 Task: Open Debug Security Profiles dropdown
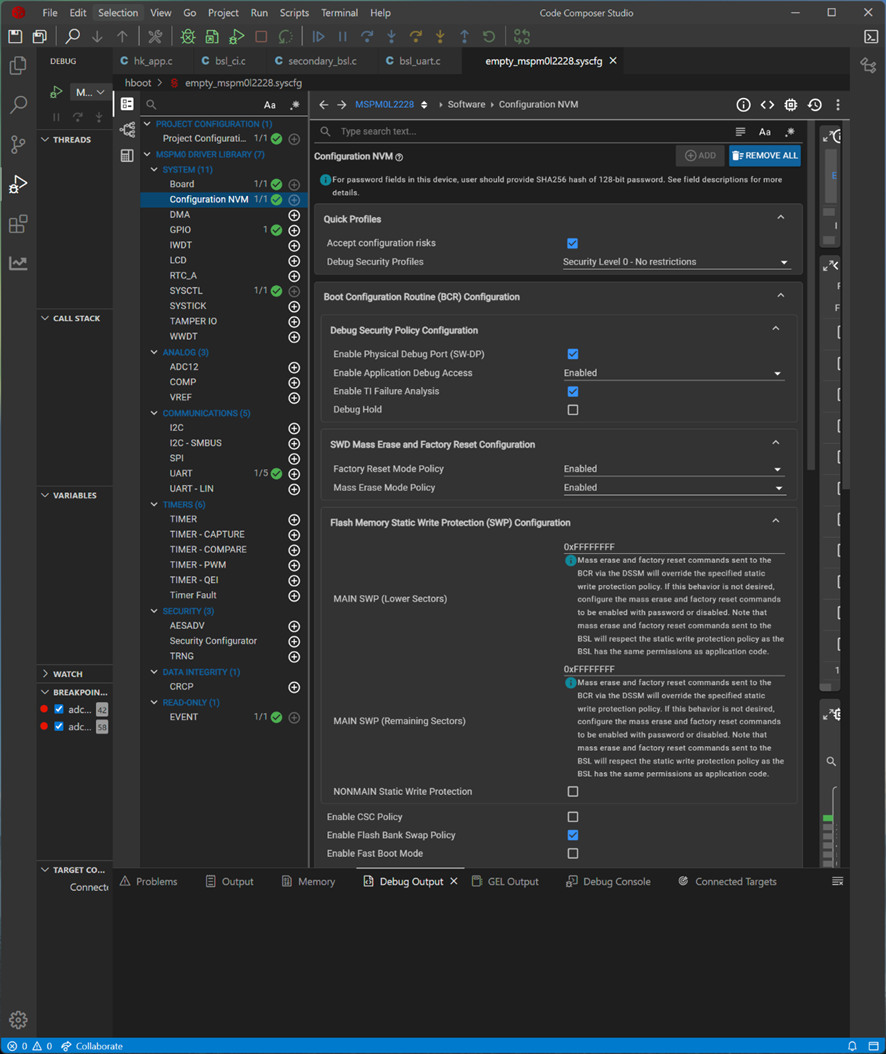pos(676,262)
